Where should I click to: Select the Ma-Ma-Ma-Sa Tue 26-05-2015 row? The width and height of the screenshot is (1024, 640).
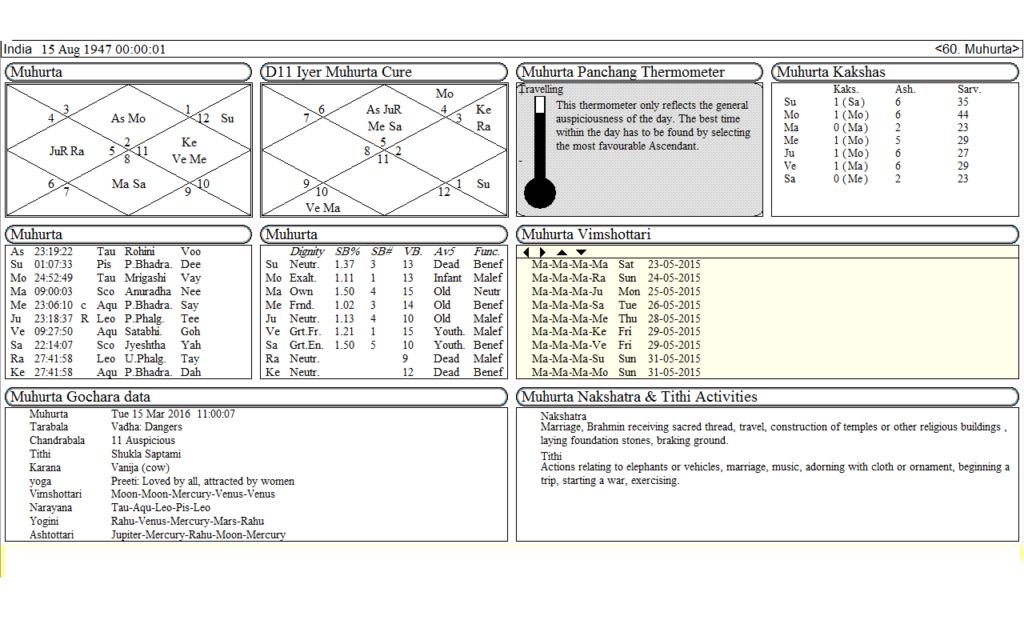pos(616,305)
